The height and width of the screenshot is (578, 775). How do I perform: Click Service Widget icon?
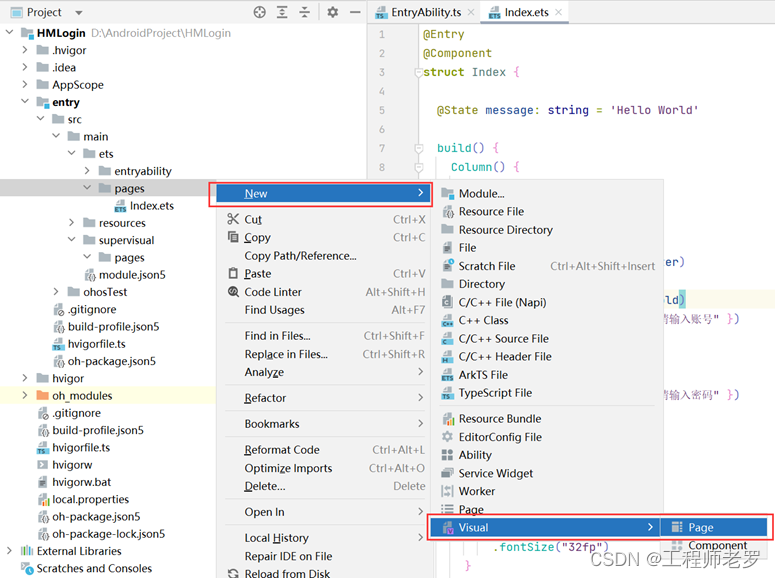coord(447,473)
